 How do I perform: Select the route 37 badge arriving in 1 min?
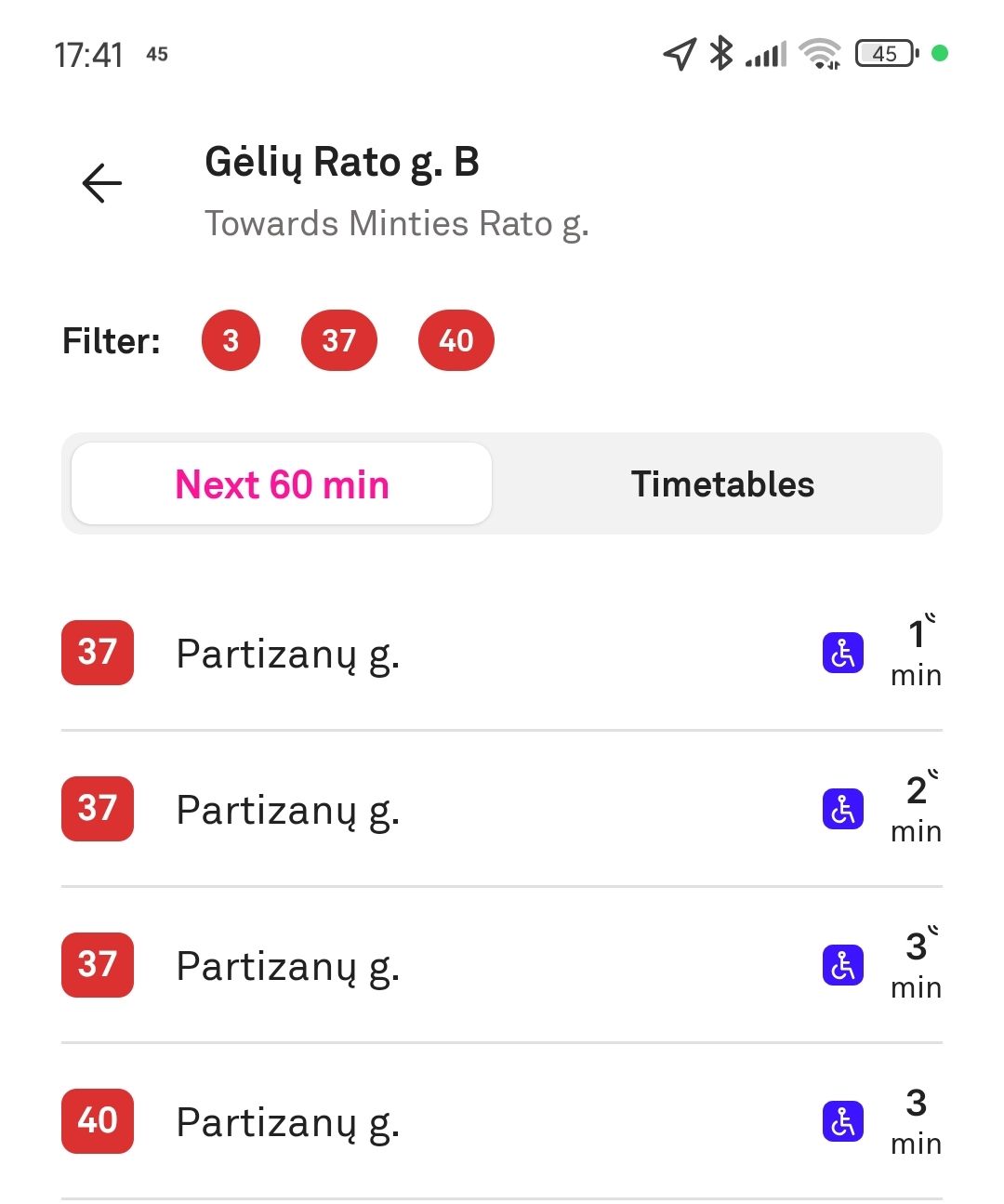(x=98, y=653)
